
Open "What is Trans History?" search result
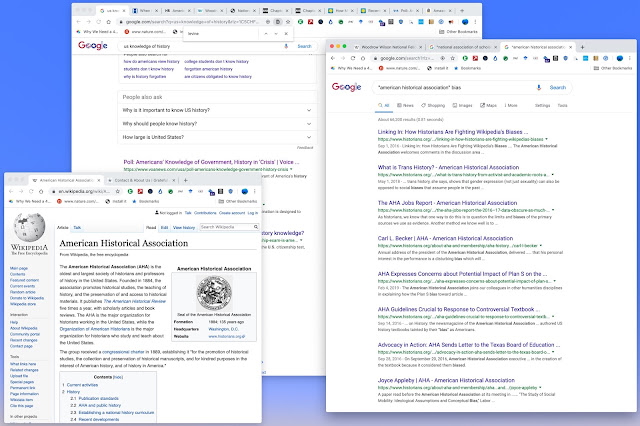tap(448, 167)
